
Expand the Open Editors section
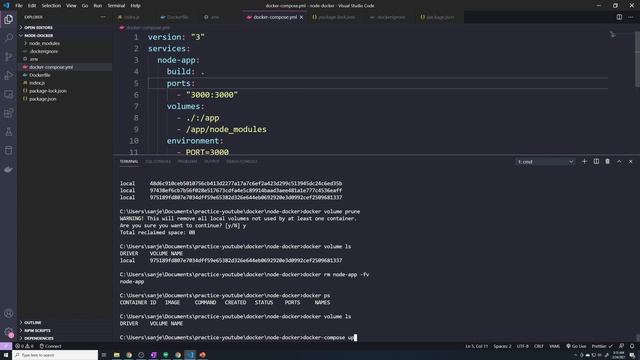pos(38,27)
